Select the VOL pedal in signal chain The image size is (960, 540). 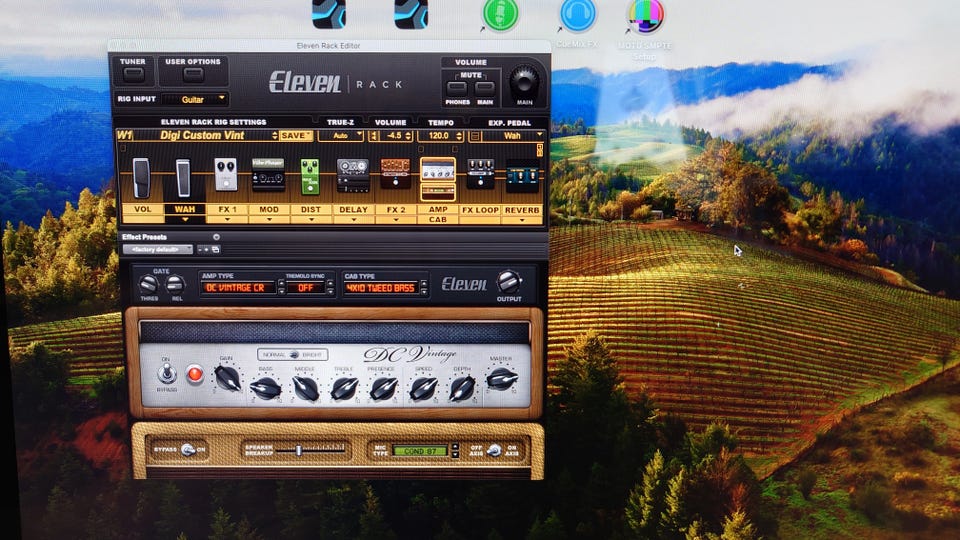click(x=141, y=178)
